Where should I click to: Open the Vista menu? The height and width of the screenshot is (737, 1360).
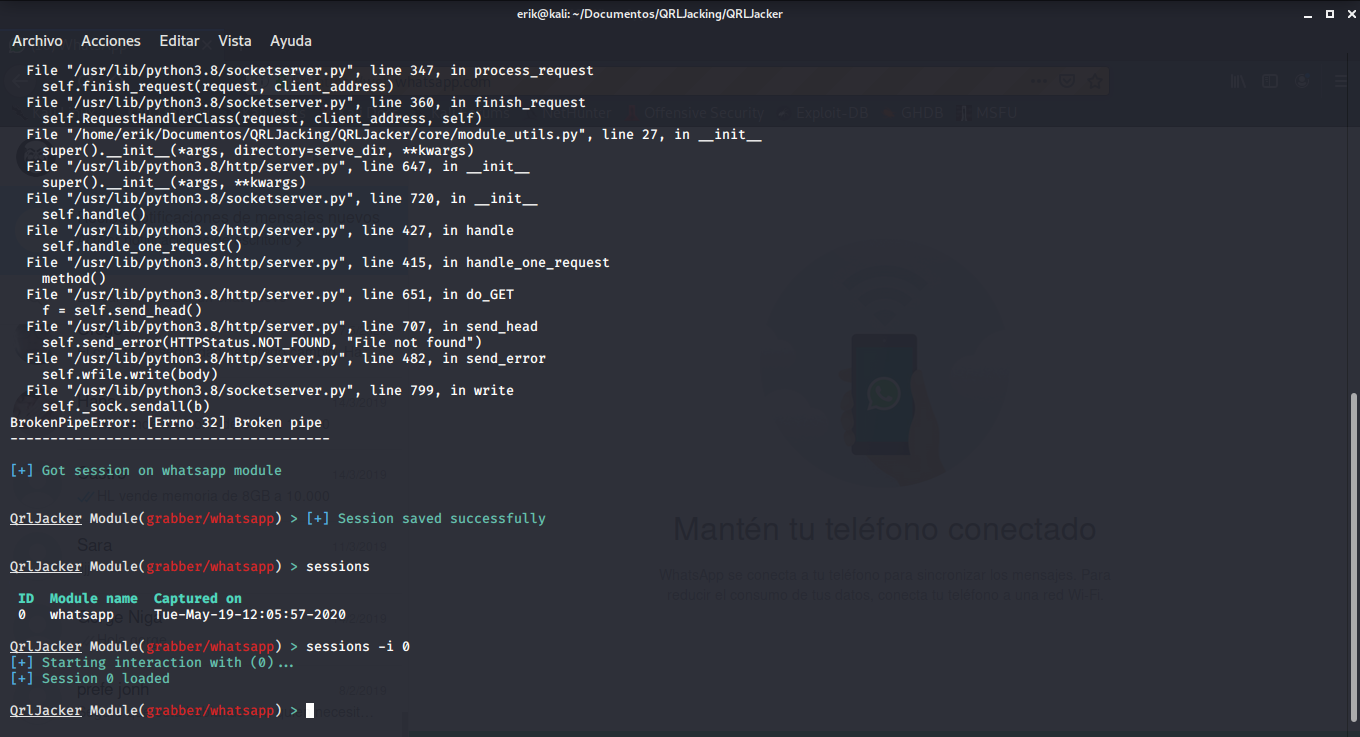[x=235, y=41]
